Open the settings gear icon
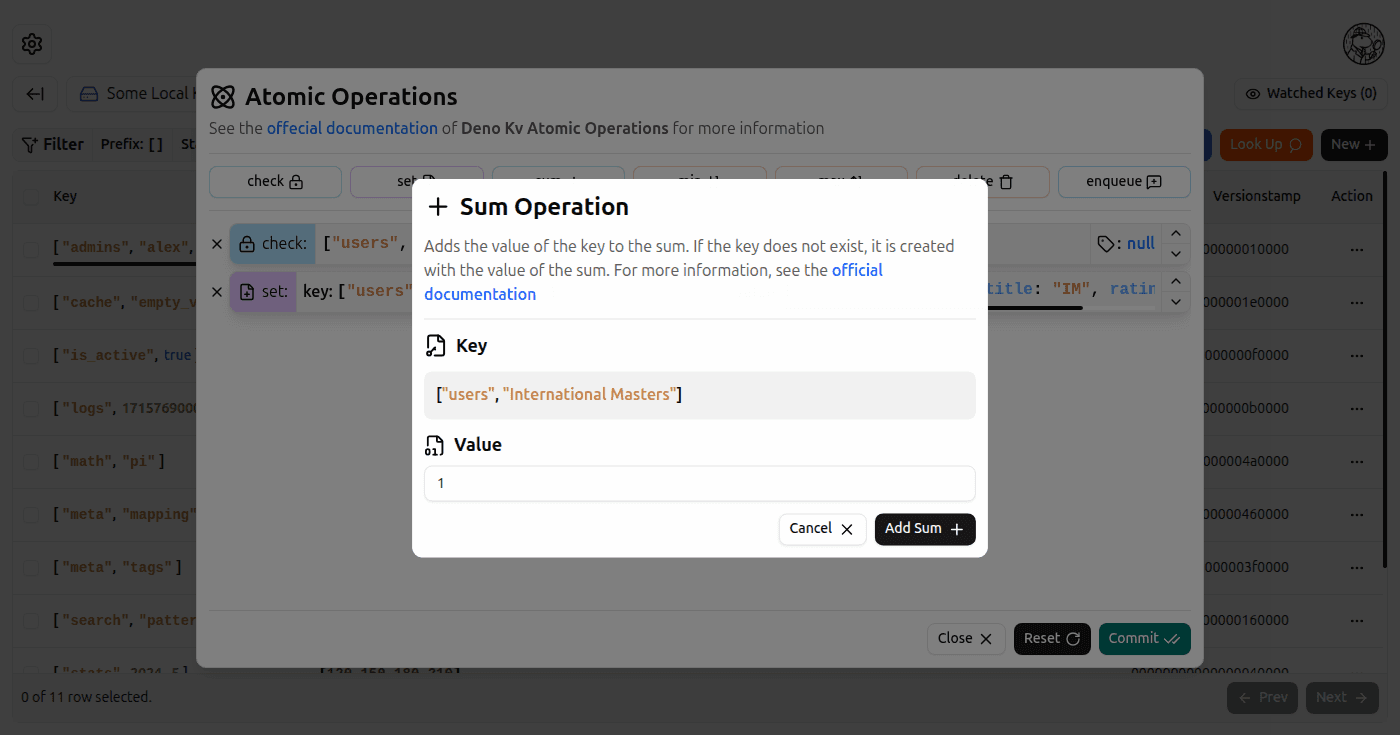Viewport: 1400px width, 735px height. point(32,44)
